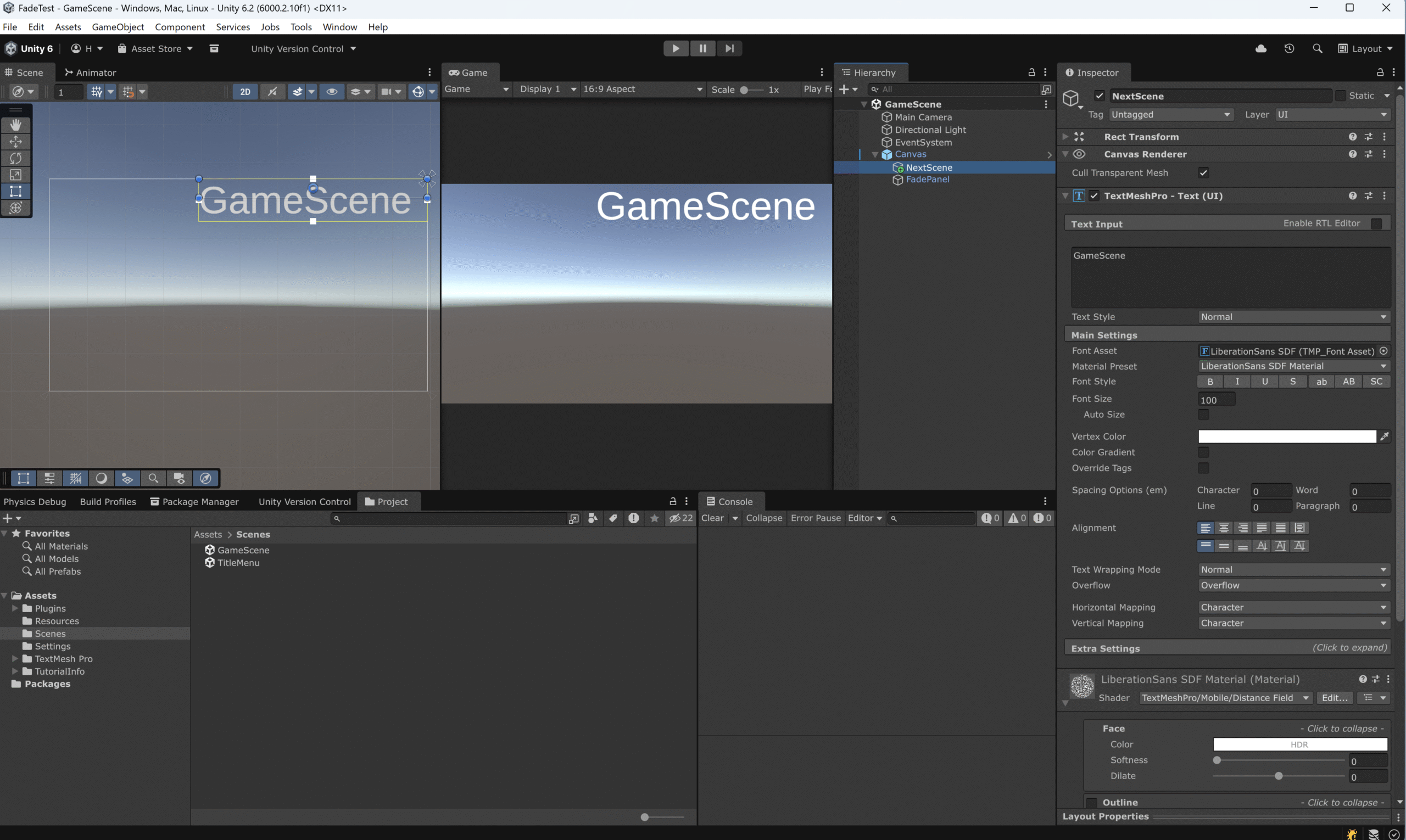This screenshot has height=840, width=1406.
Task: Click the Step frame button
Action: [729, 49]
